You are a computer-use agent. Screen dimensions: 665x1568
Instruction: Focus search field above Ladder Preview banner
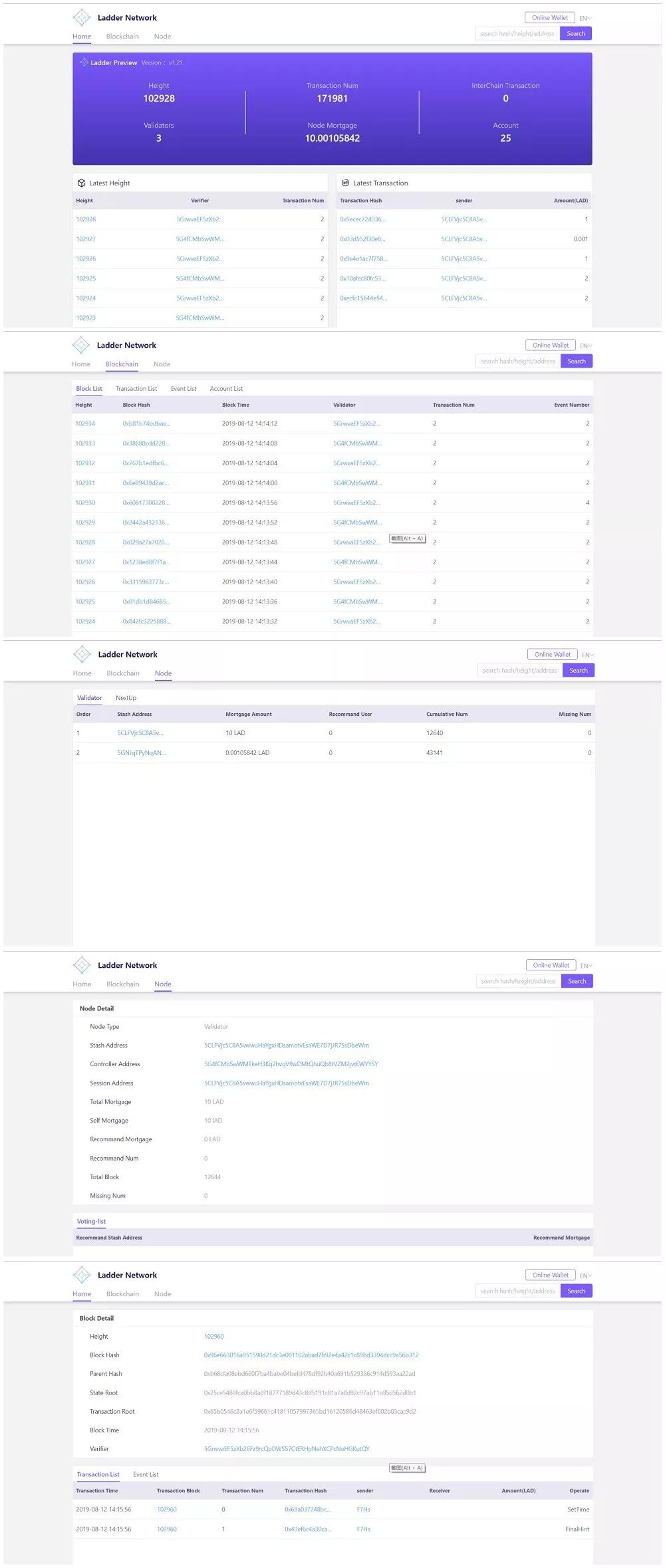tap(517, 33)
